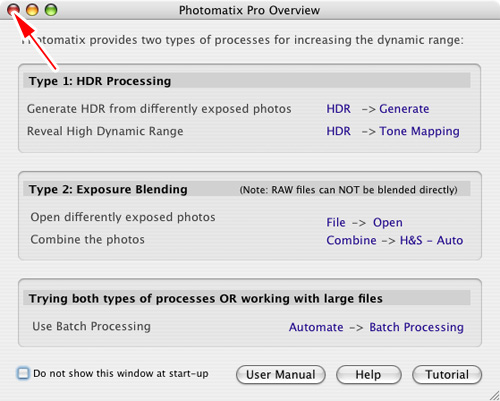Click the 'Photomatix Pro Overview' window title
Viewport: 500px width, 401px height.
pos(249,10)
